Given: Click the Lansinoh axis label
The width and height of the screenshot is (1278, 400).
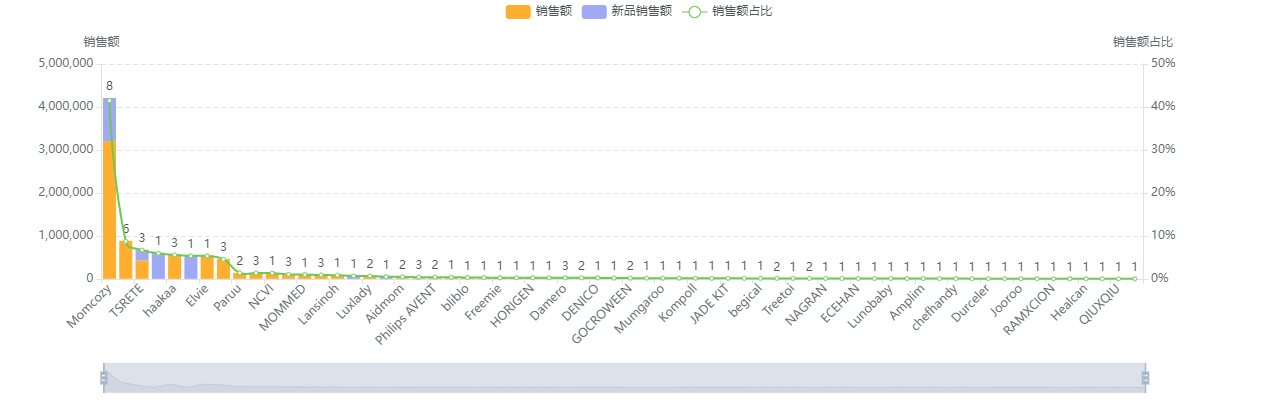Looking at the screenshot, I should click(319, 304).
